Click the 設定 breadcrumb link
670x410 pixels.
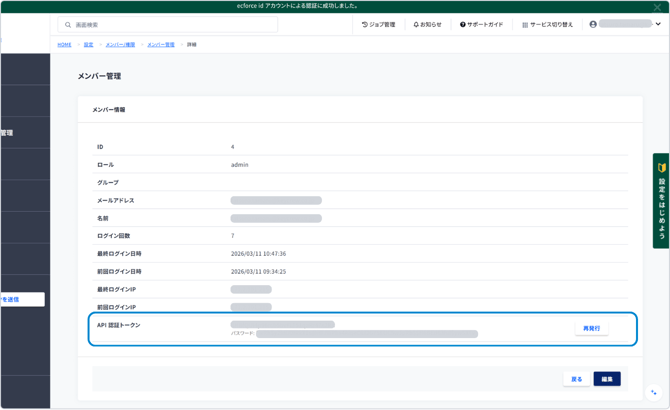pyautogui.click(x=88, y=45)
